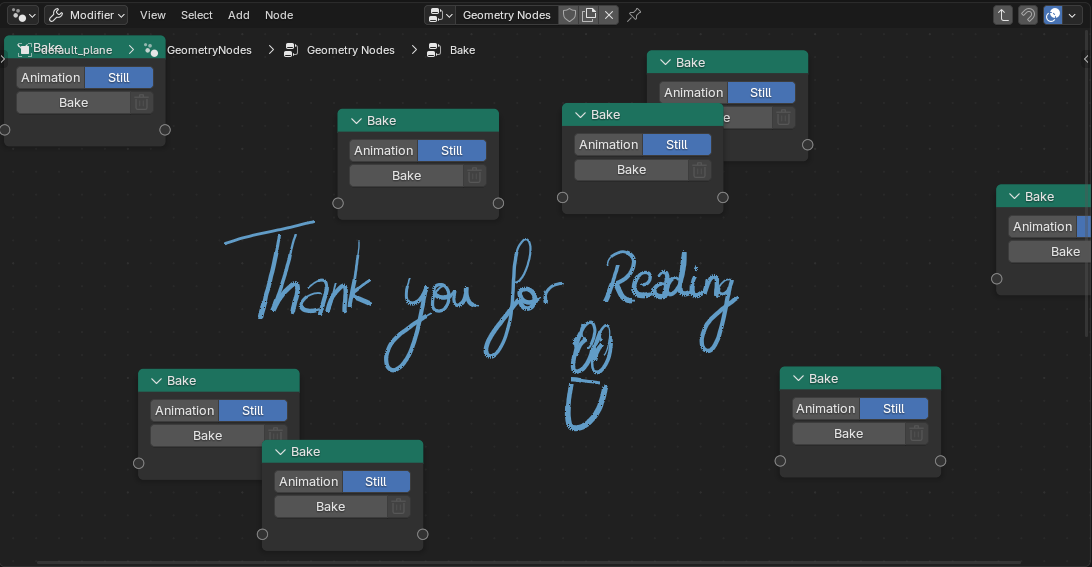Click trash icon on the Bake node overlapping breadcrumb
1092x567 pixels.
click(x=141, y=102)
